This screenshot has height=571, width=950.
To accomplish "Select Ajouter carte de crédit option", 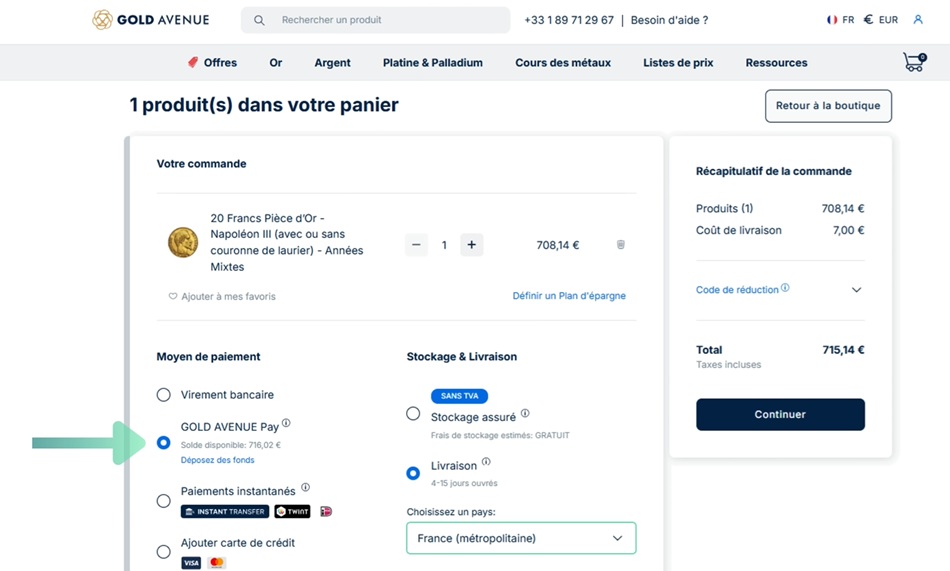I will (x=164, y=552).
